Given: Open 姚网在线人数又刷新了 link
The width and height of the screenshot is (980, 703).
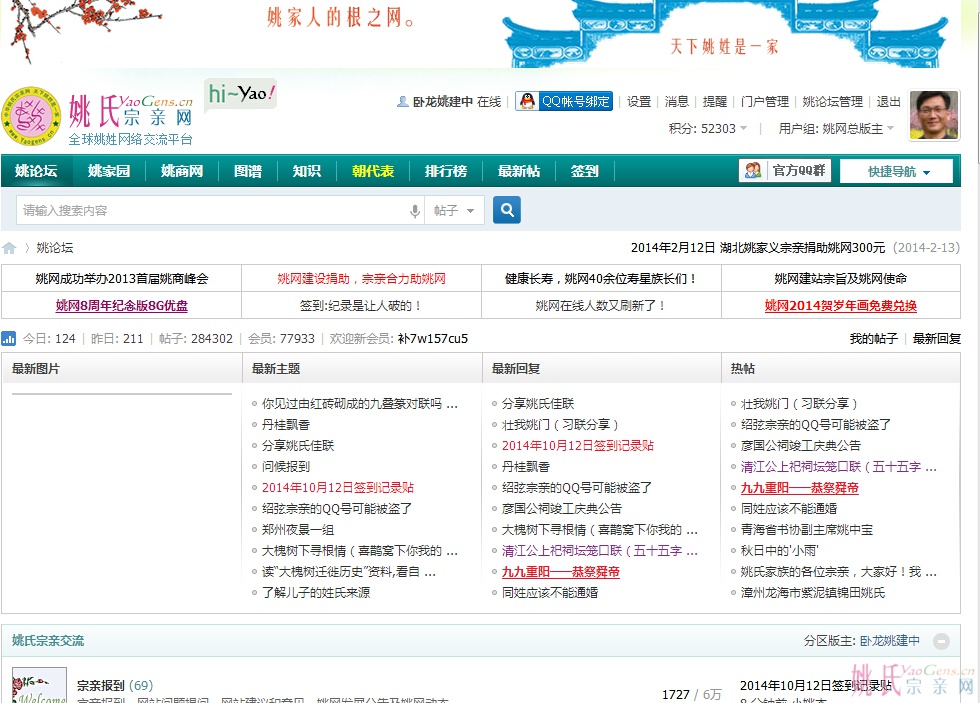Looking at the screenshot, I should pos(601,306).
